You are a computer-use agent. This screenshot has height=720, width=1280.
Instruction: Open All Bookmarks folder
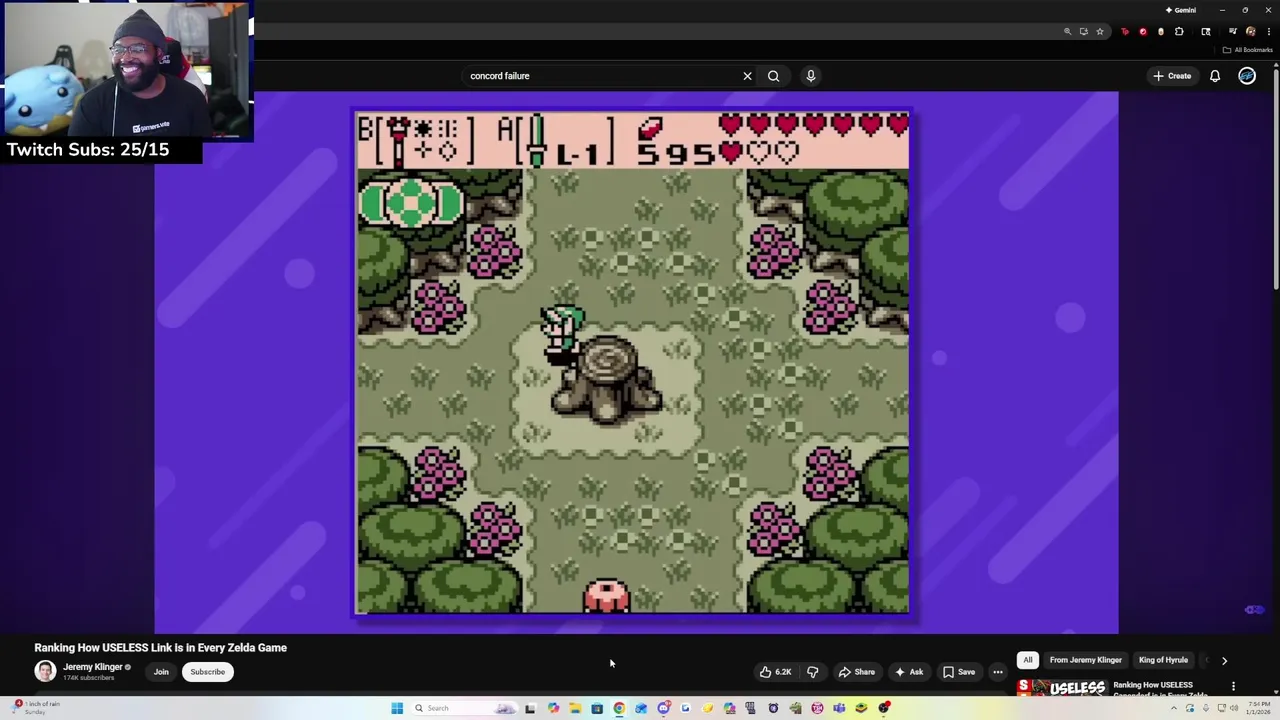(1248, 50)
